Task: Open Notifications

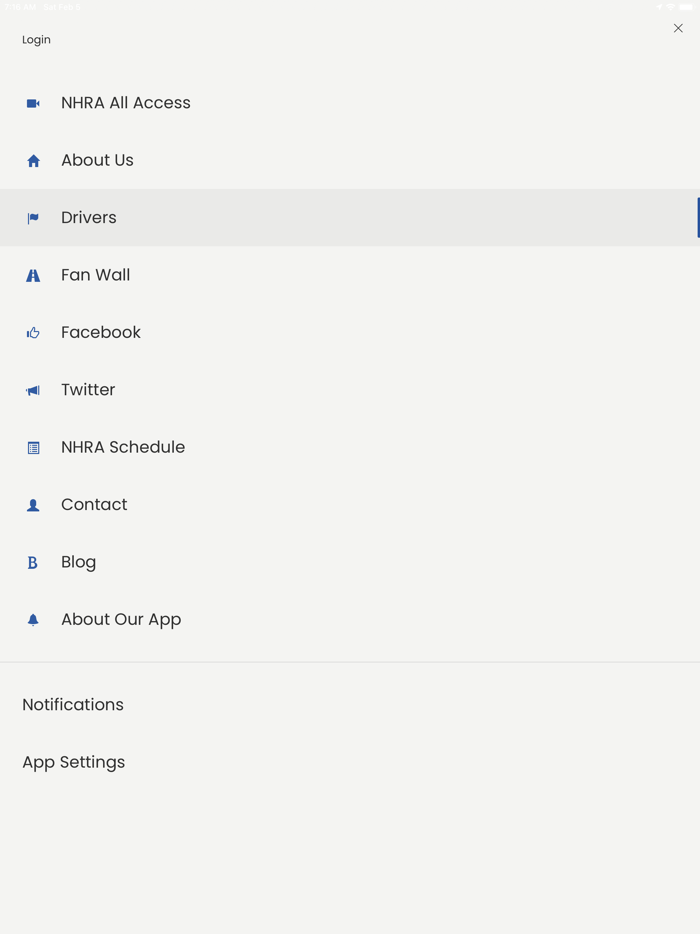Action: coord(73,705)
